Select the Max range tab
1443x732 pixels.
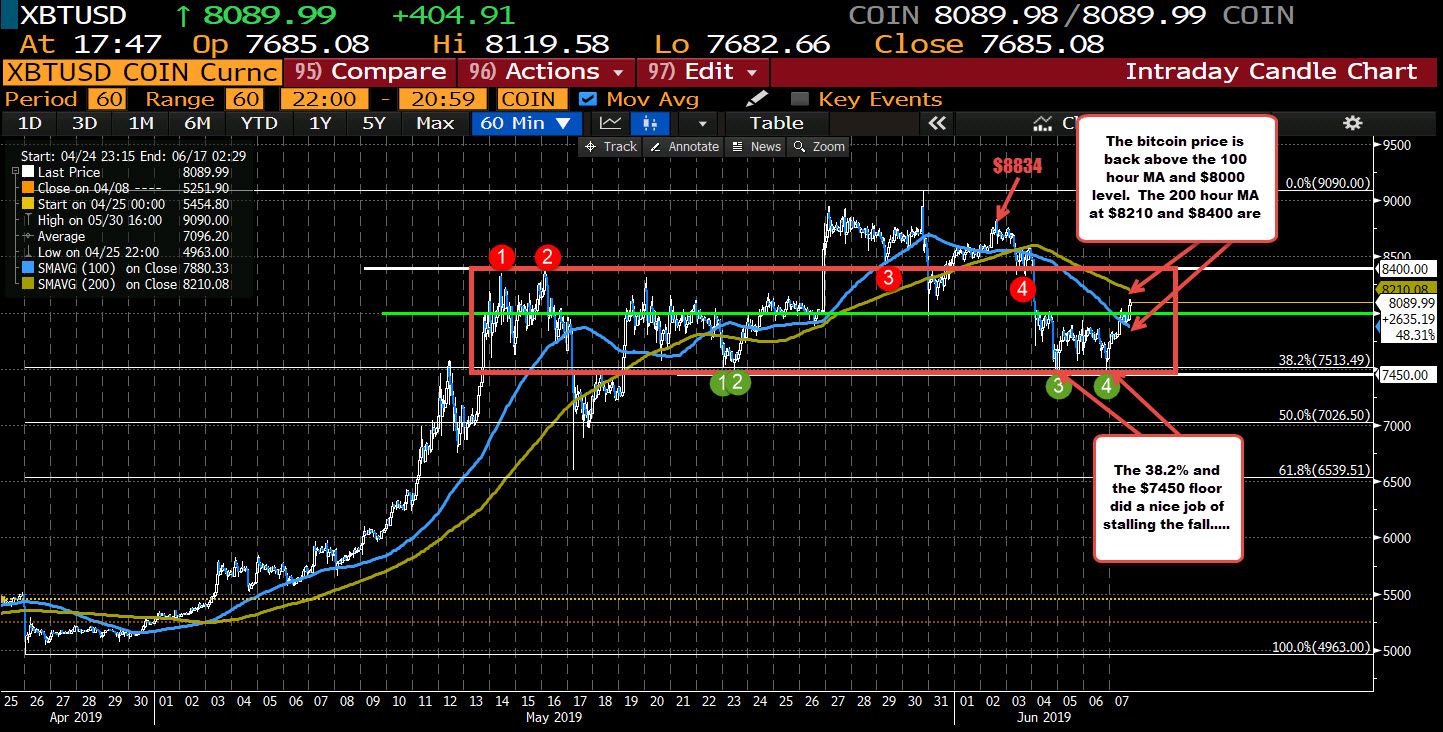pos(434,123)
